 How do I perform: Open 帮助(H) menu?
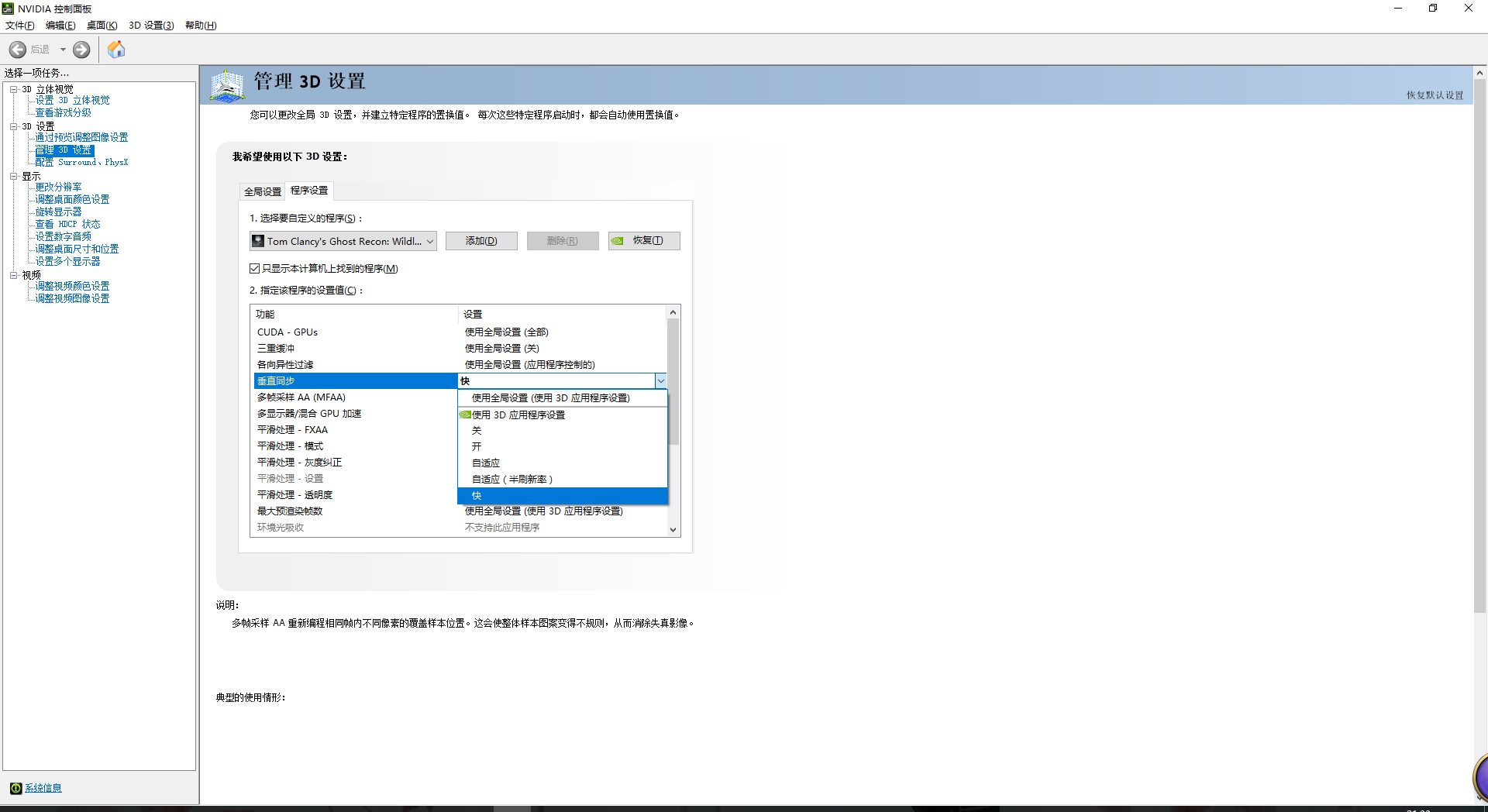point(201,26)
